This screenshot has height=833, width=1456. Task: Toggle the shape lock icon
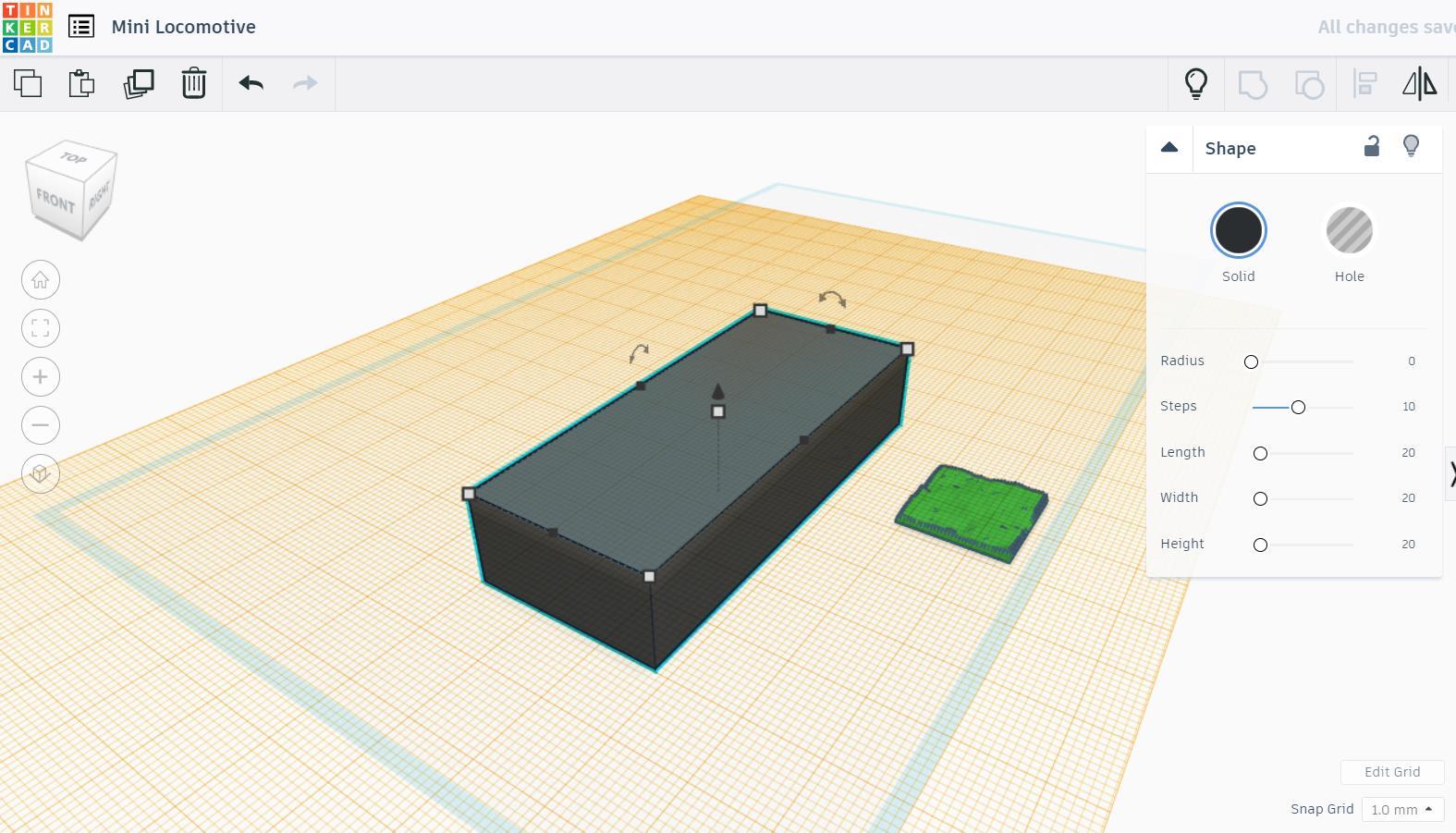1372,146
